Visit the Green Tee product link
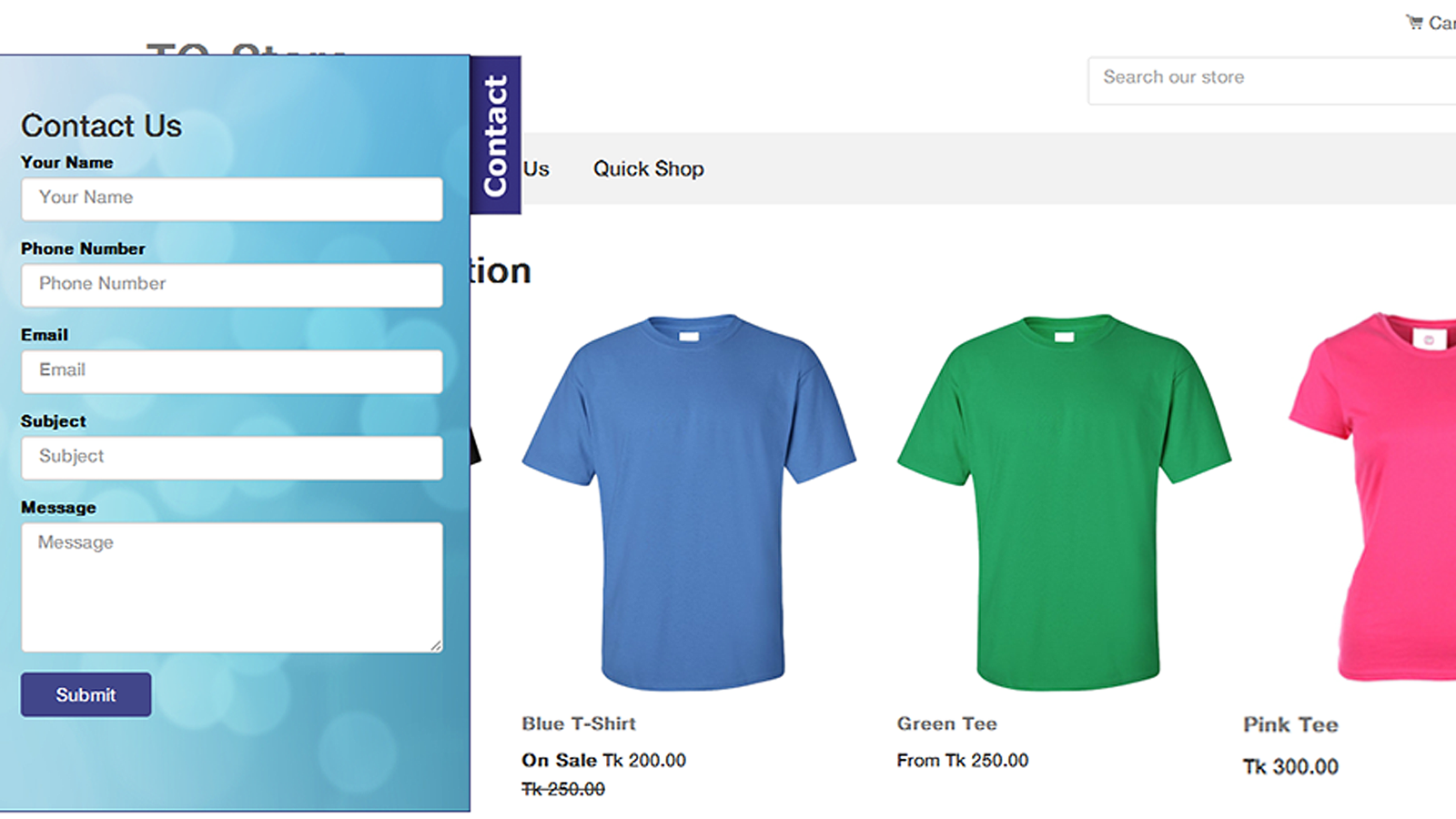1456x819 pixels. (x=947, y=723)
